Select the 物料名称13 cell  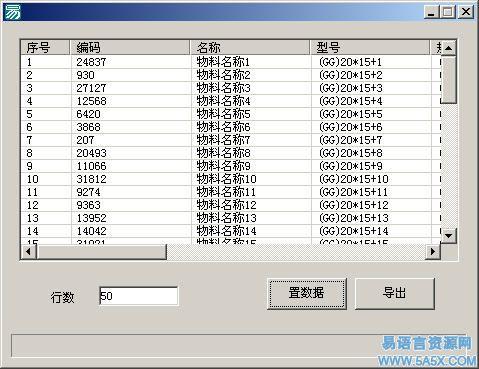251,218
